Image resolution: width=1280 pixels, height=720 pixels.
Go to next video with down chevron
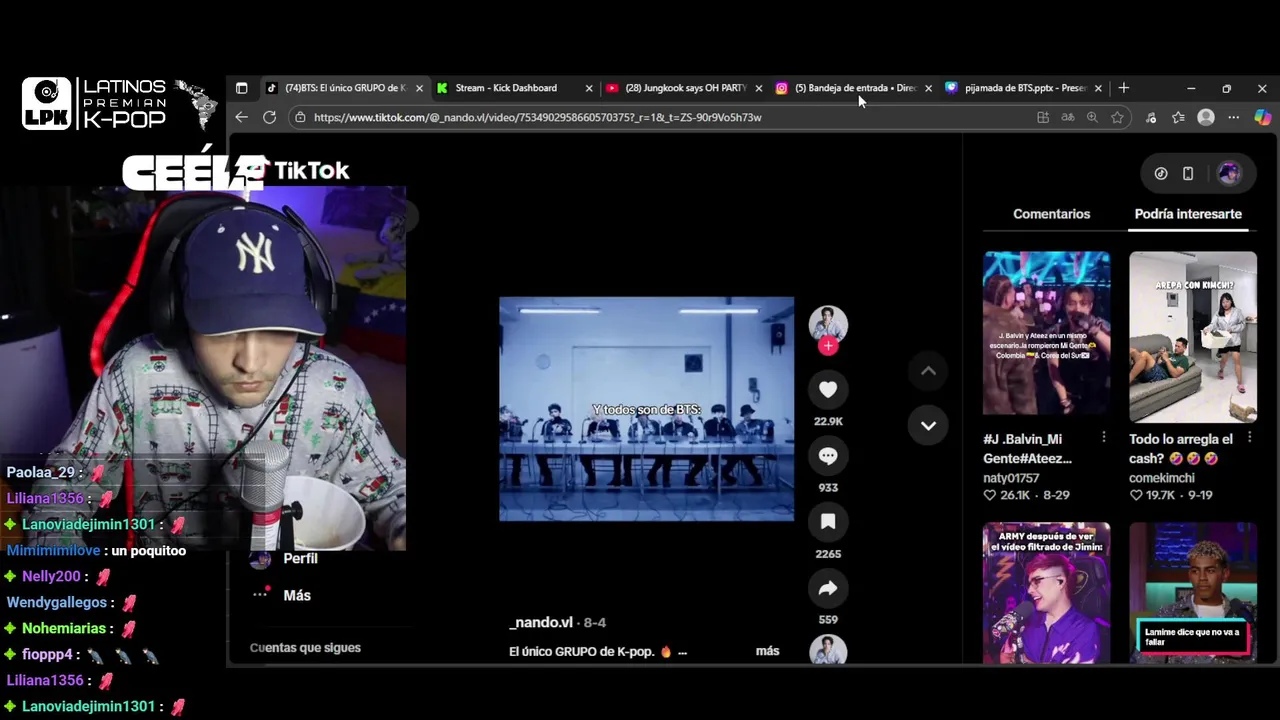tap(928, 425)
